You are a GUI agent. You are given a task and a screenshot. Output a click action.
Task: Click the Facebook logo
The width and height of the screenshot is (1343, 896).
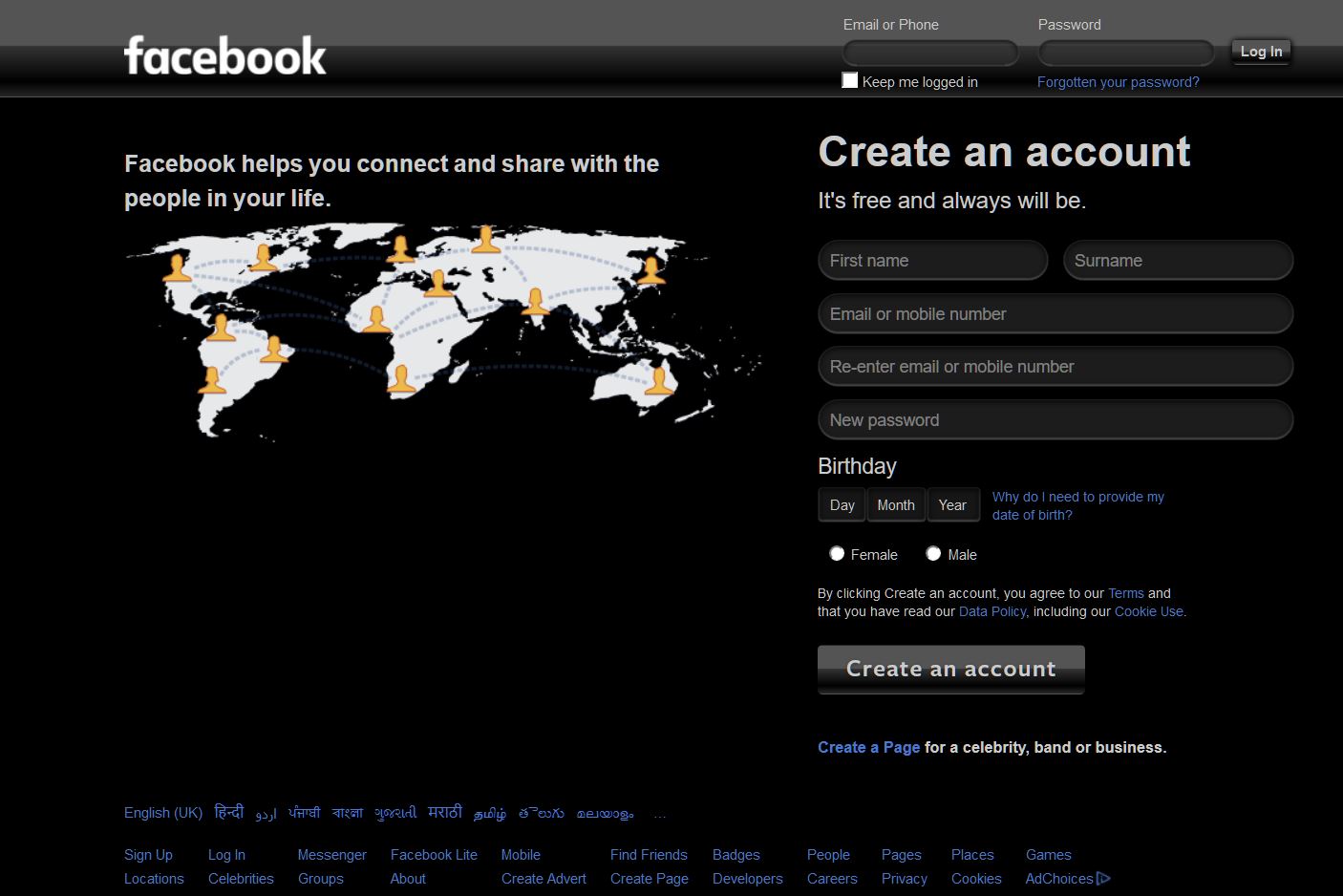224,56
